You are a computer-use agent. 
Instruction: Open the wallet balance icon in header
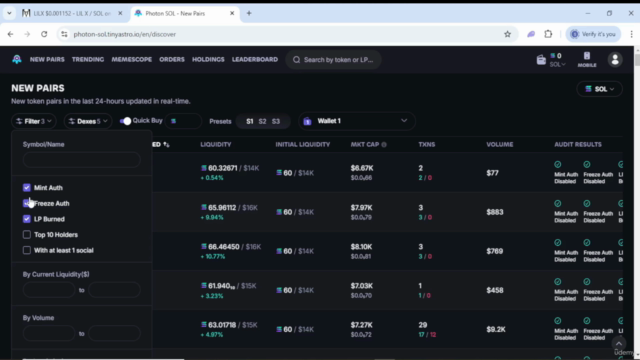(x=541, y=60)
